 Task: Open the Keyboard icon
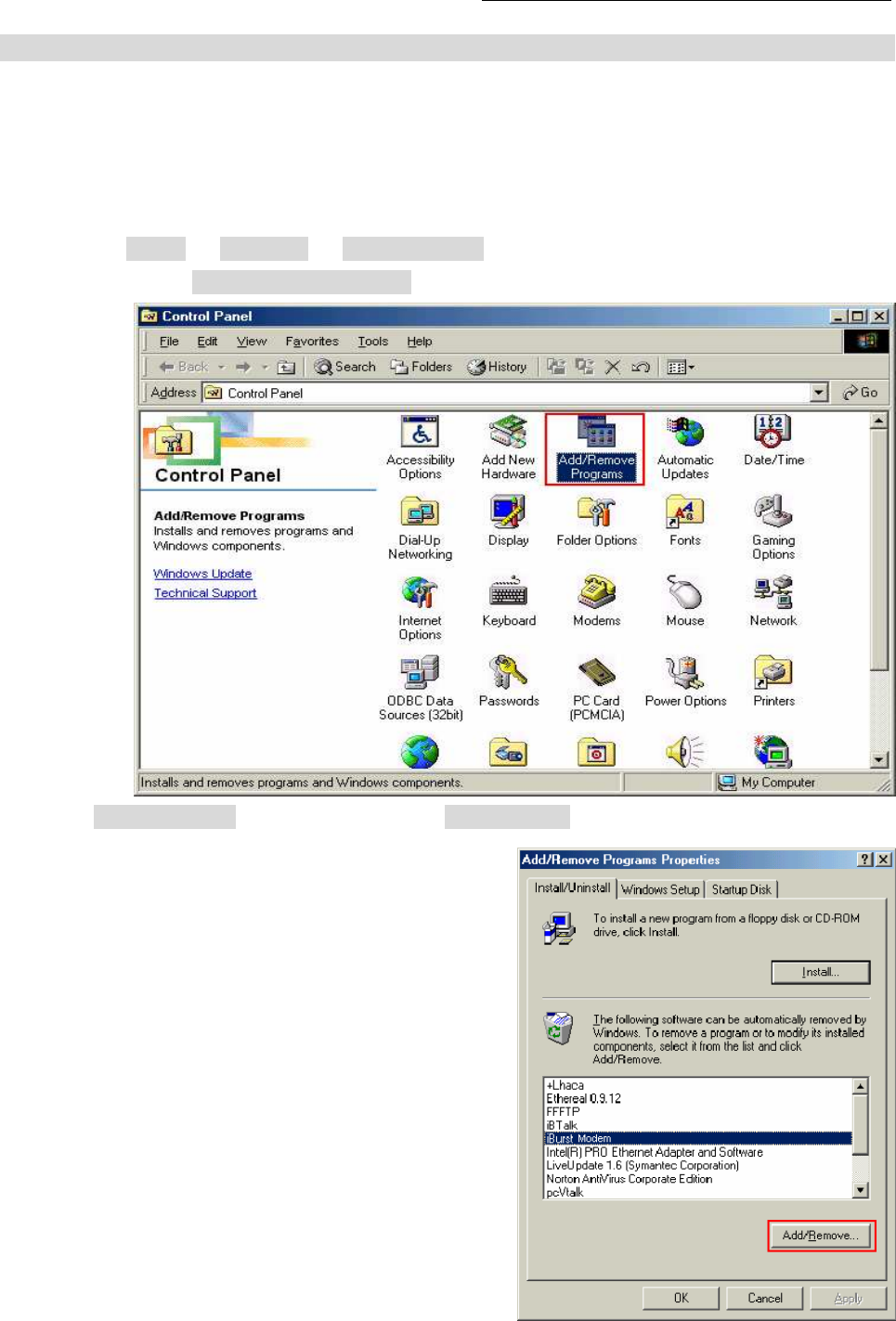[x=509, y=602]
